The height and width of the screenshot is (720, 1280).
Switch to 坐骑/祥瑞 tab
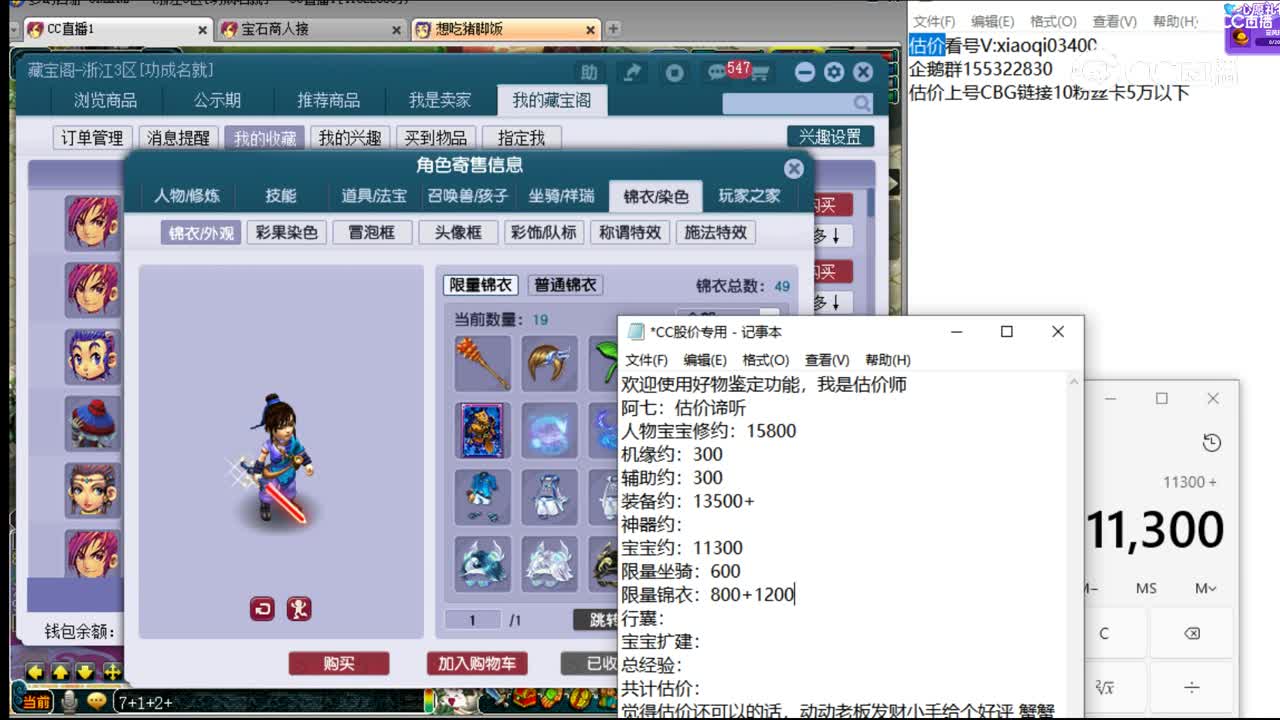point(561,196)
